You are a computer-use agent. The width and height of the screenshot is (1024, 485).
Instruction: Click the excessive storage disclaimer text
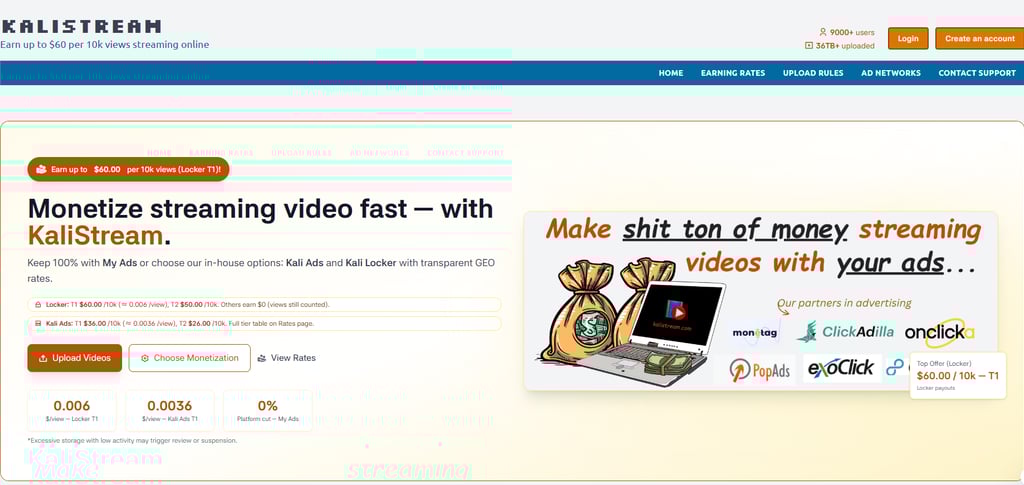point(132,441)
